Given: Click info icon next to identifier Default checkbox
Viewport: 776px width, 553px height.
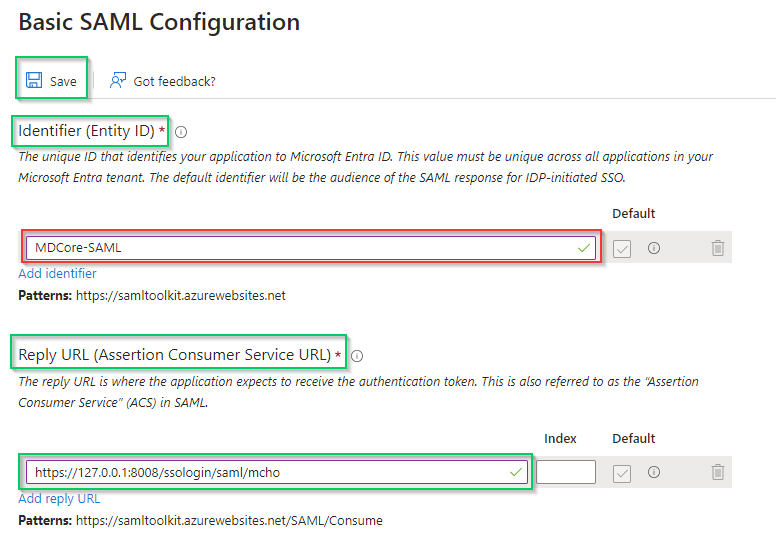Looking at the screenshot, I should pos(654,248).
